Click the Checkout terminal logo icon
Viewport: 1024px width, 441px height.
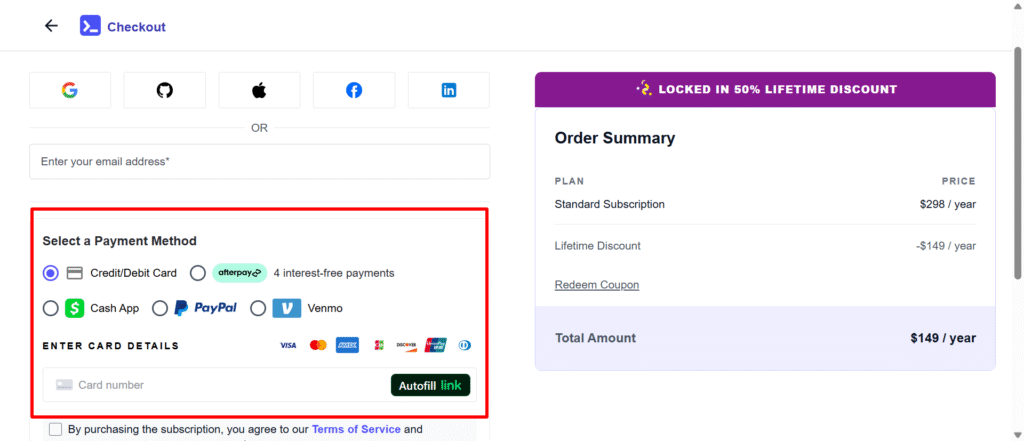pyautogui.click(x=90, y=26)
